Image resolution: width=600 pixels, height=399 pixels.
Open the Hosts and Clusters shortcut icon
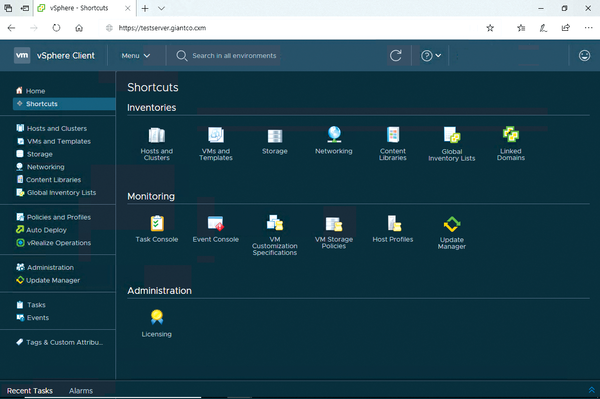point(157,135)
